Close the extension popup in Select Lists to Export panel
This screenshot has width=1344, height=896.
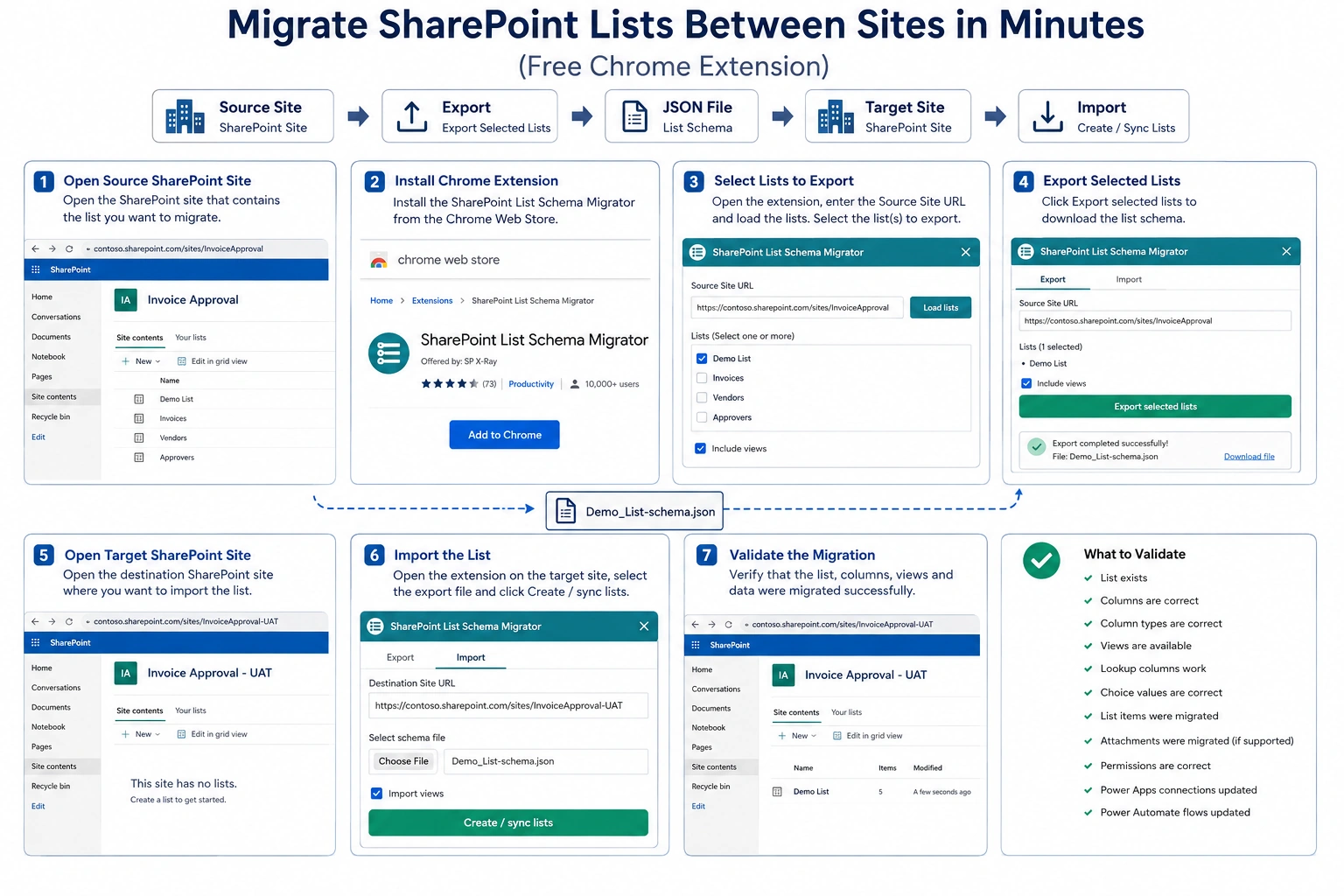(x=966, y=252)
